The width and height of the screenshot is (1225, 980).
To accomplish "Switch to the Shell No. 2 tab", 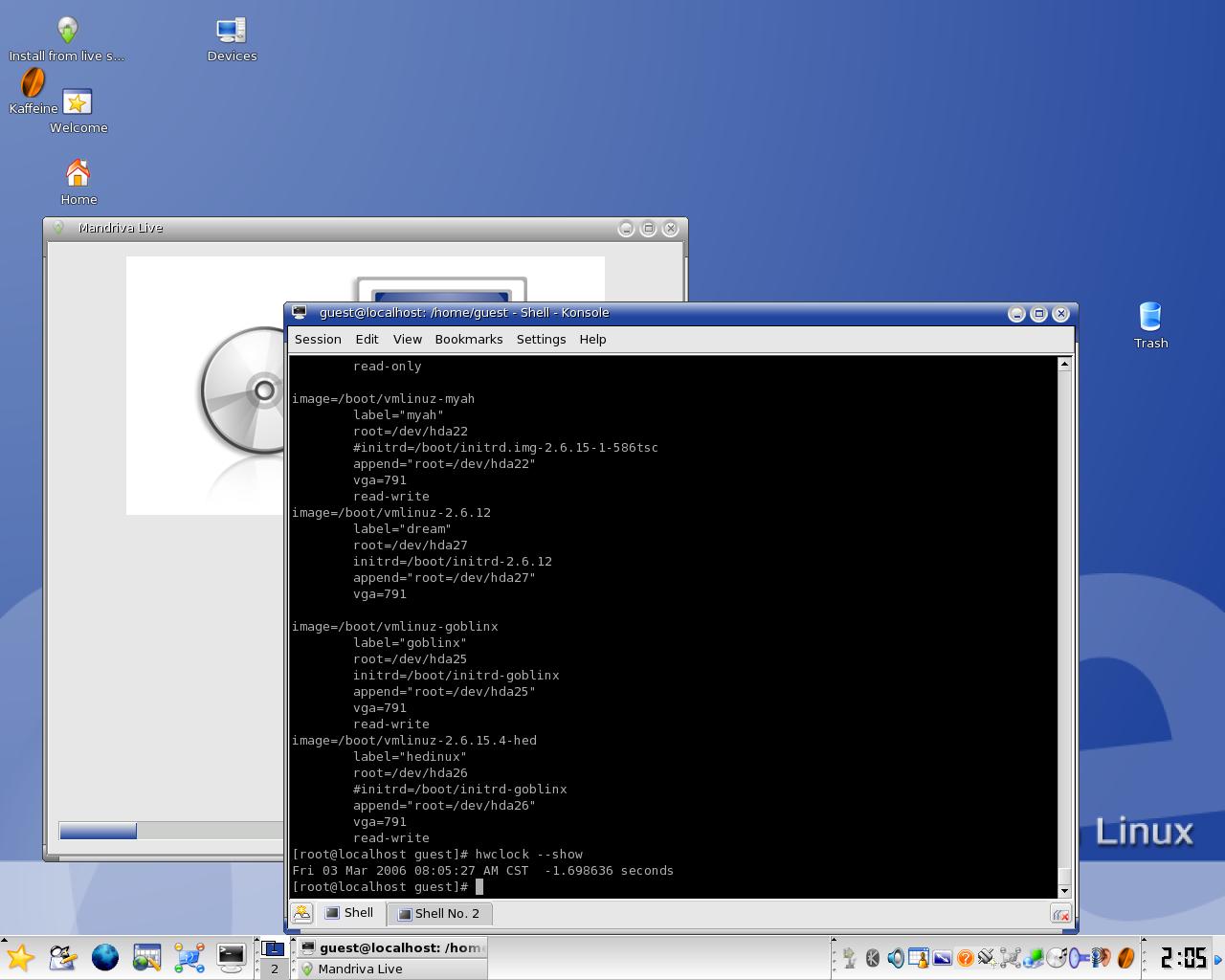I will point(439,914).
